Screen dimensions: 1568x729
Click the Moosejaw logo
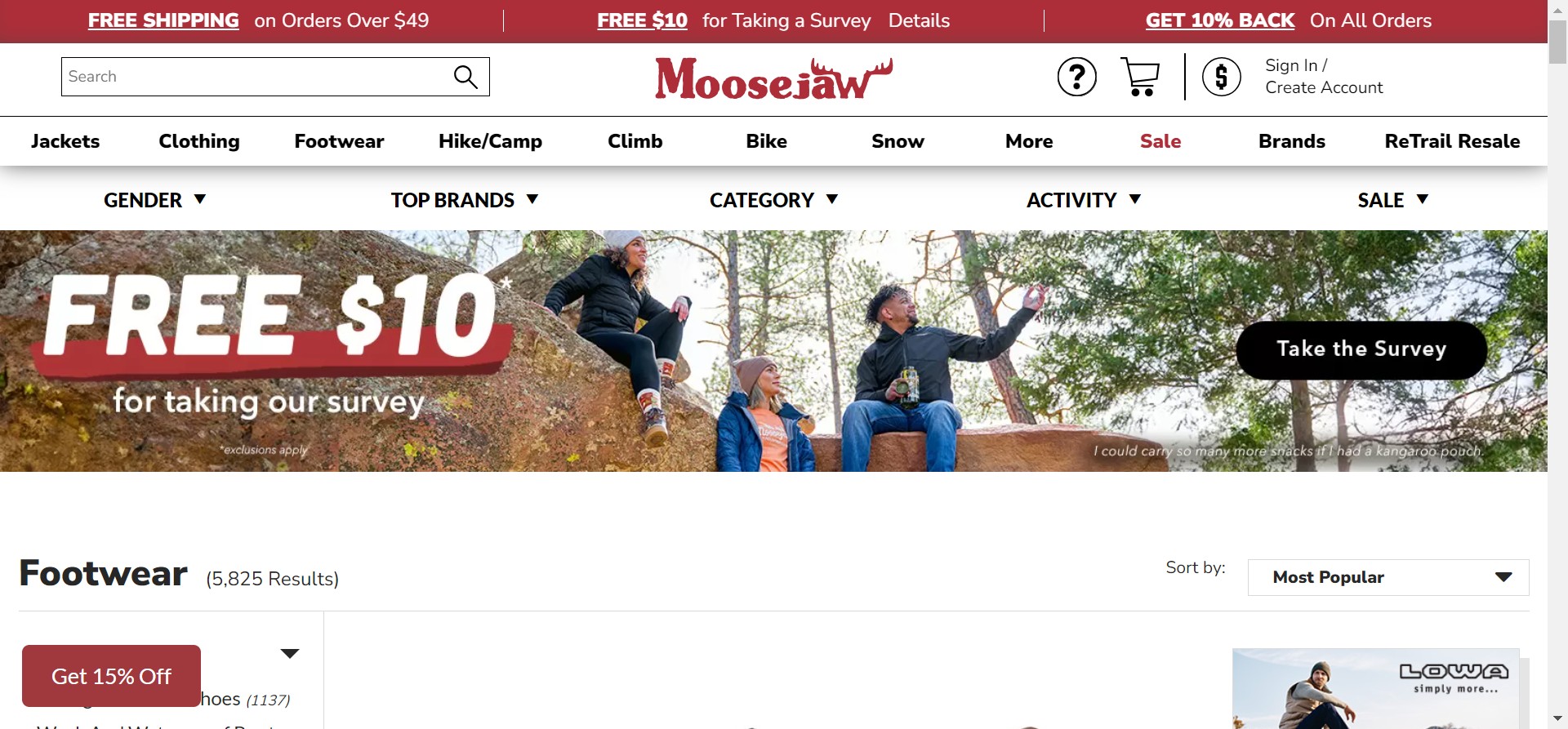pos(773,78)
